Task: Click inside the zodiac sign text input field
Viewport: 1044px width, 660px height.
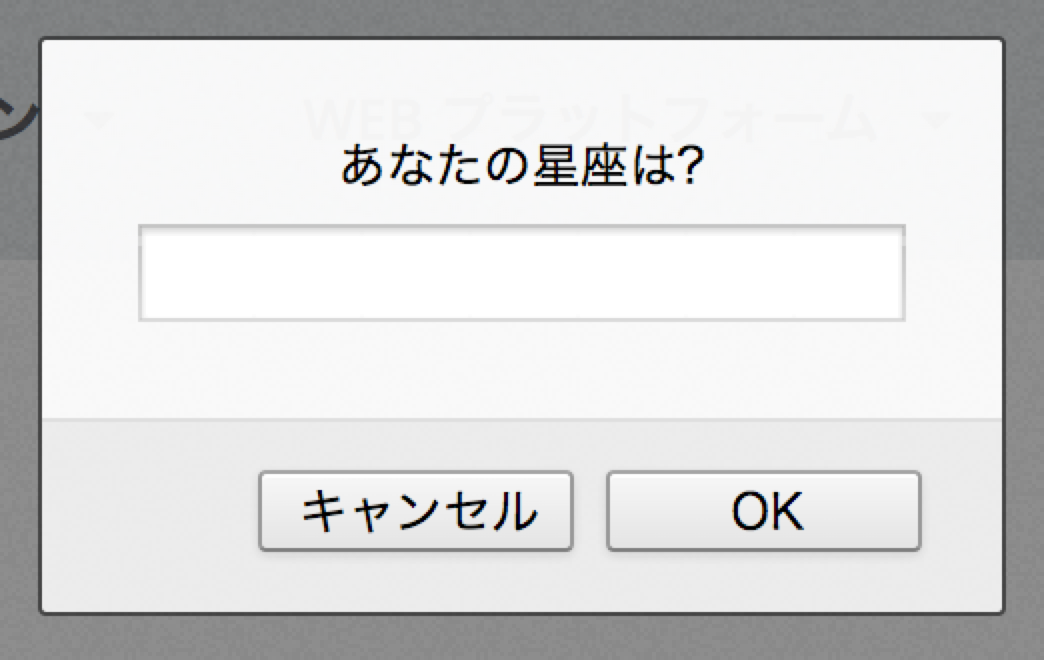Action: pyautogui.click(x=521, y=273)
